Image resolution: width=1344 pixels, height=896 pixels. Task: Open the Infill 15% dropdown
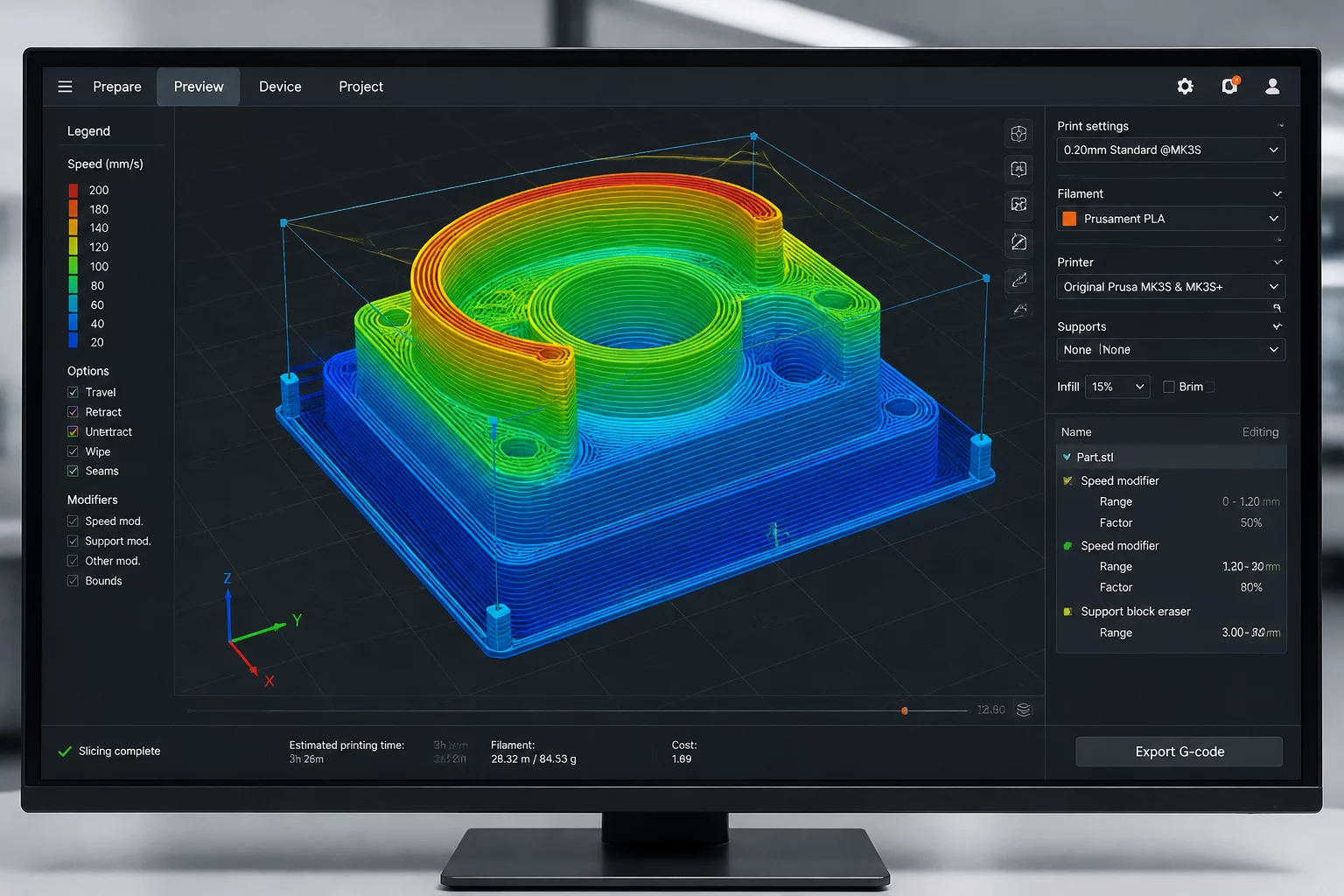click(x=1117, y=387)
